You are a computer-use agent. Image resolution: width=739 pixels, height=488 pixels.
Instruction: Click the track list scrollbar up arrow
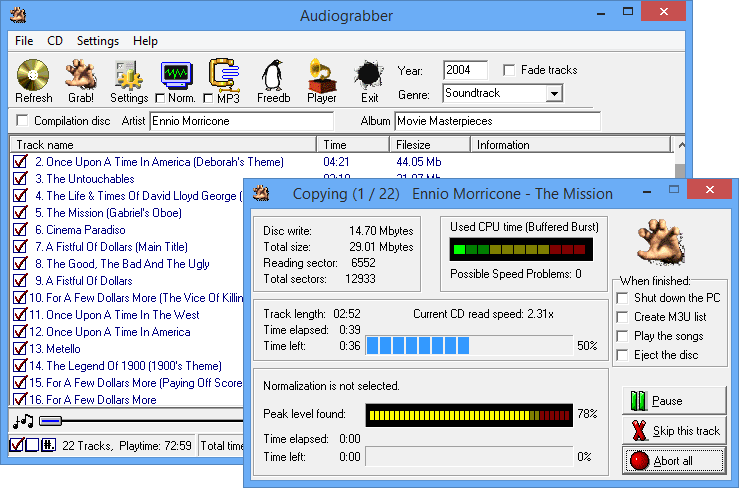click(680, 145)
